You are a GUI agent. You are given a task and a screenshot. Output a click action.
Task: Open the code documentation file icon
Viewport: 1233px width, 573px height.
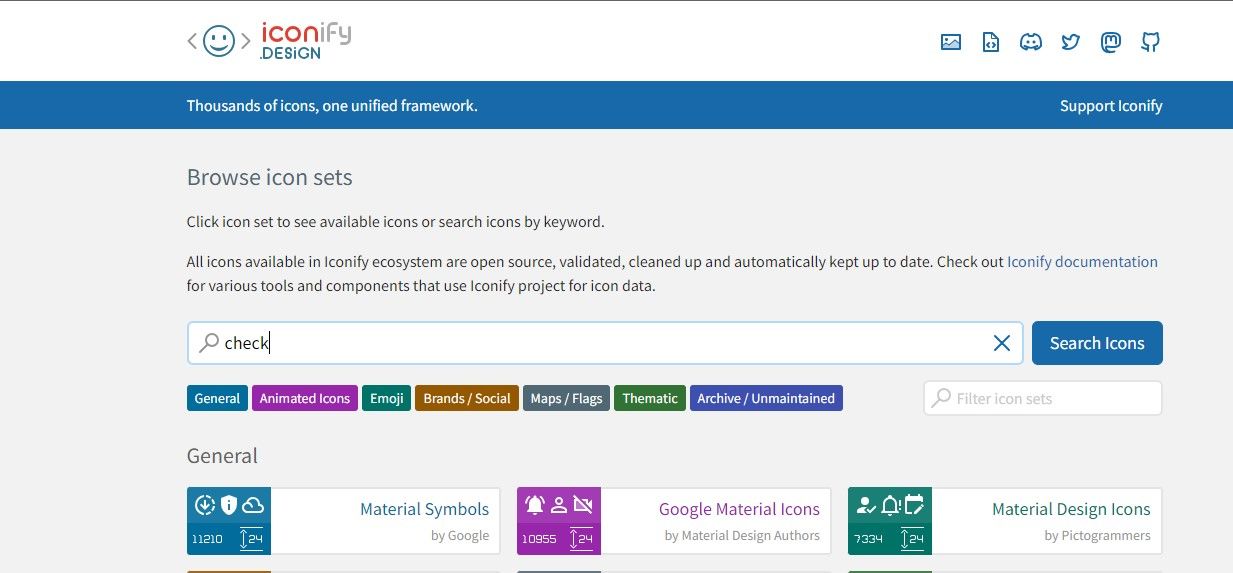[991, 42]
